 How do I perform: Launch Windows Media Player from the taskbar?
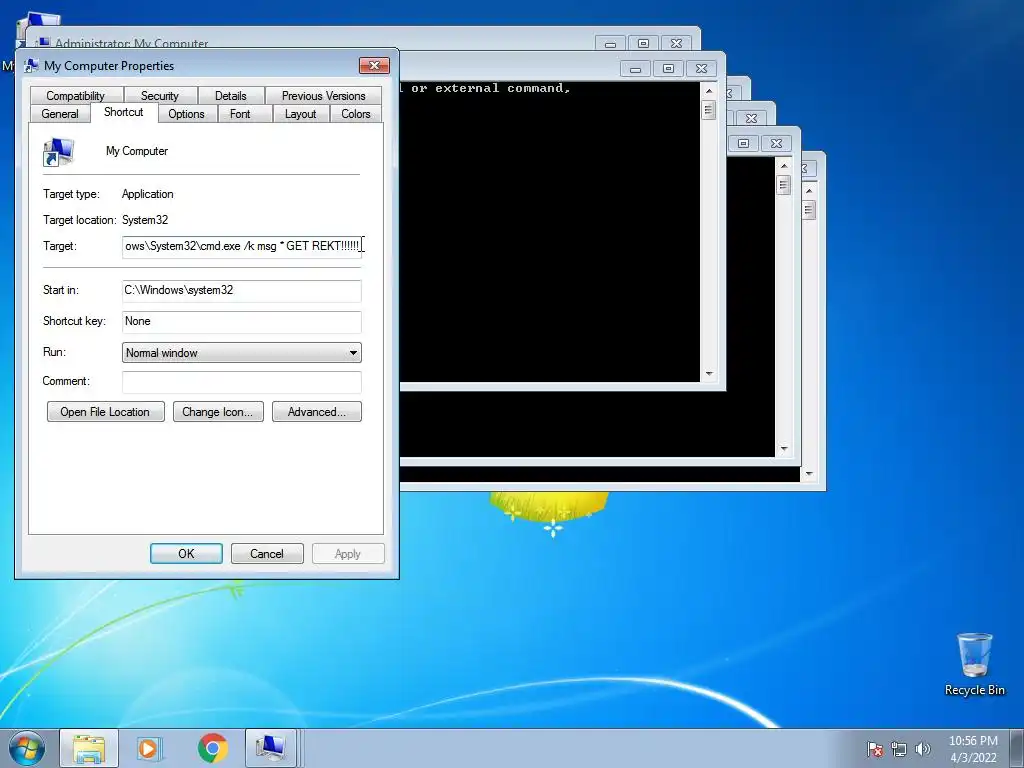(x=150, y=748)
